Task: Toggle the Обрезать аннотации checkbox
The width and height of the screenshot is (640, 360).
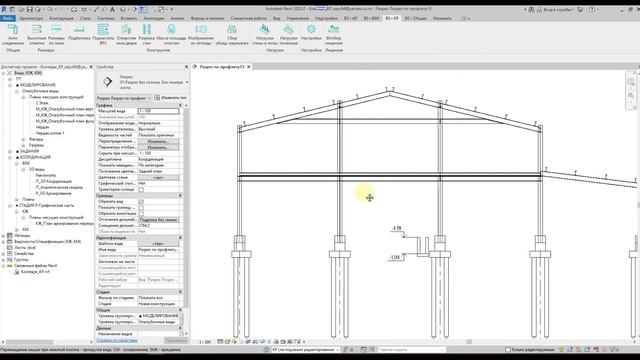Action: tap(141, 213)
